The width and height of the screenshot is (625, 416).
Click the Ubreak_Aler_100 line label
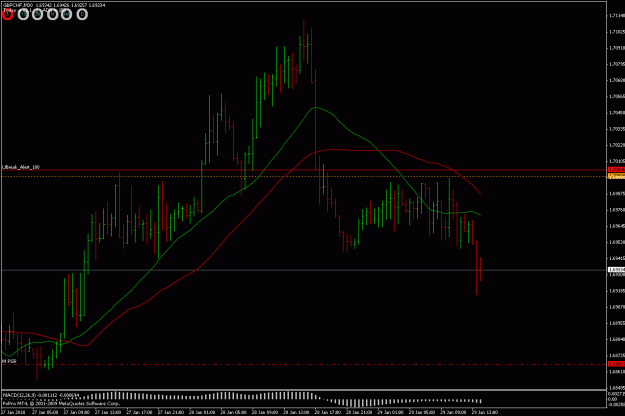tap(21, 167)
